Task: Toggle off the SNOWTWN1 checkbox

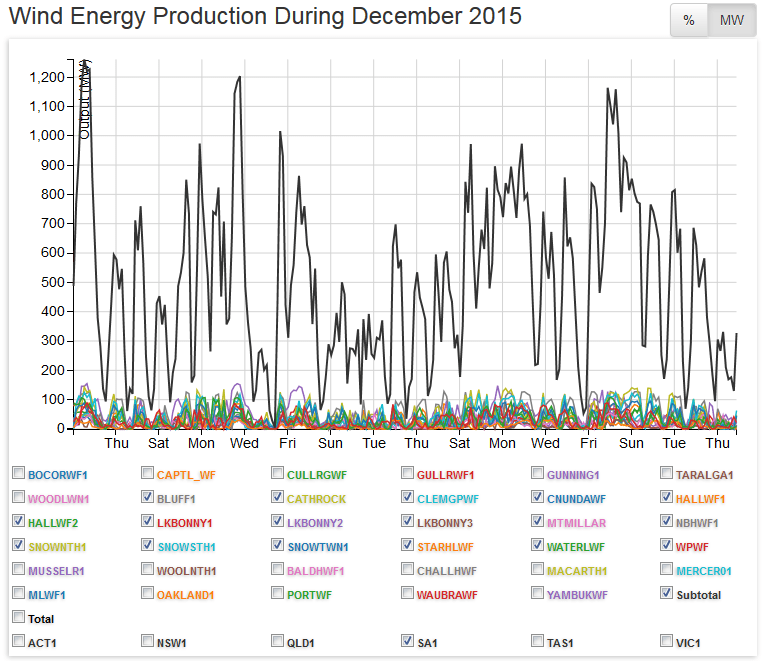Action: pyautogui.click(x=278, y=546)
